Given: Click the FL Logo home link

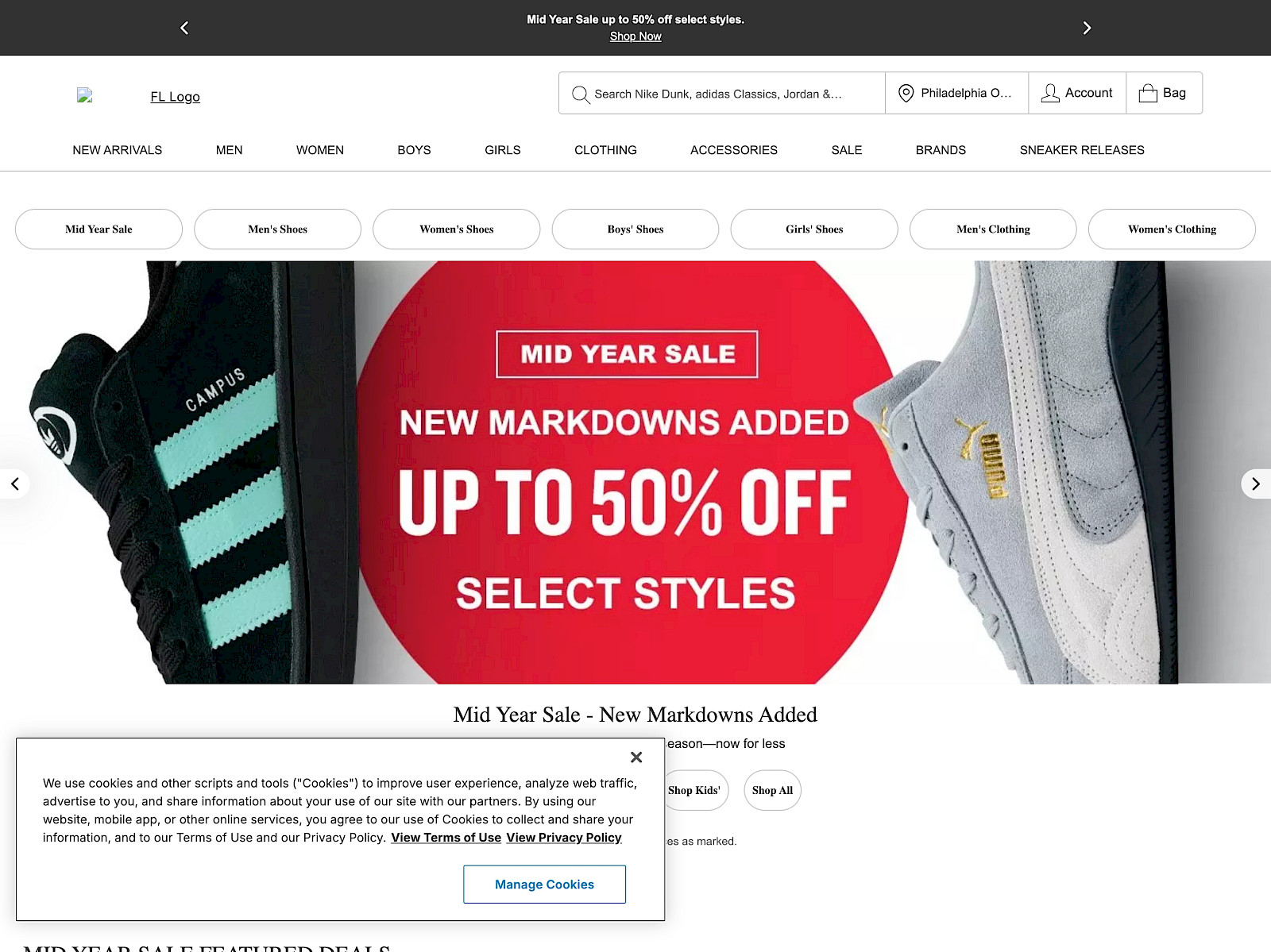Looking at the screenshot, I should pos(175,97).
